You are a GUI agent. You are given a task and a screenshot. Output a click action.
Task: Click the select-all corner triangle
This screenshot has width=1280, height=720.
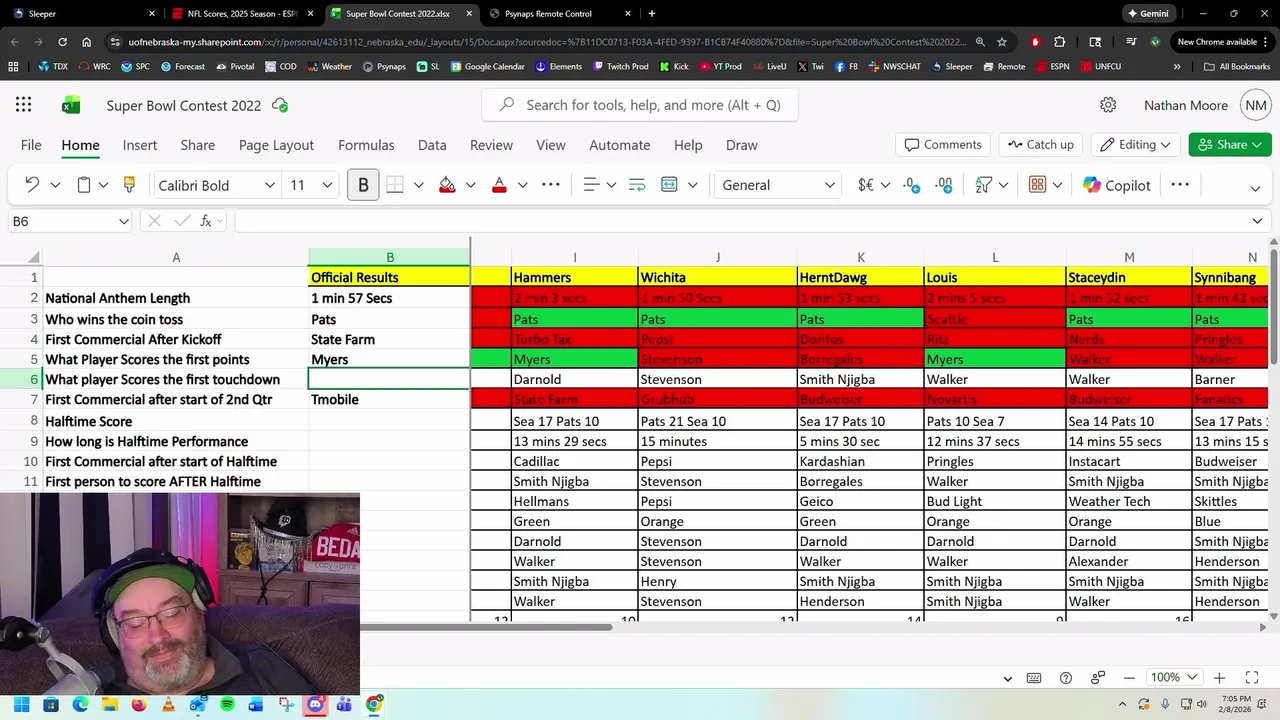coord(34,257)
